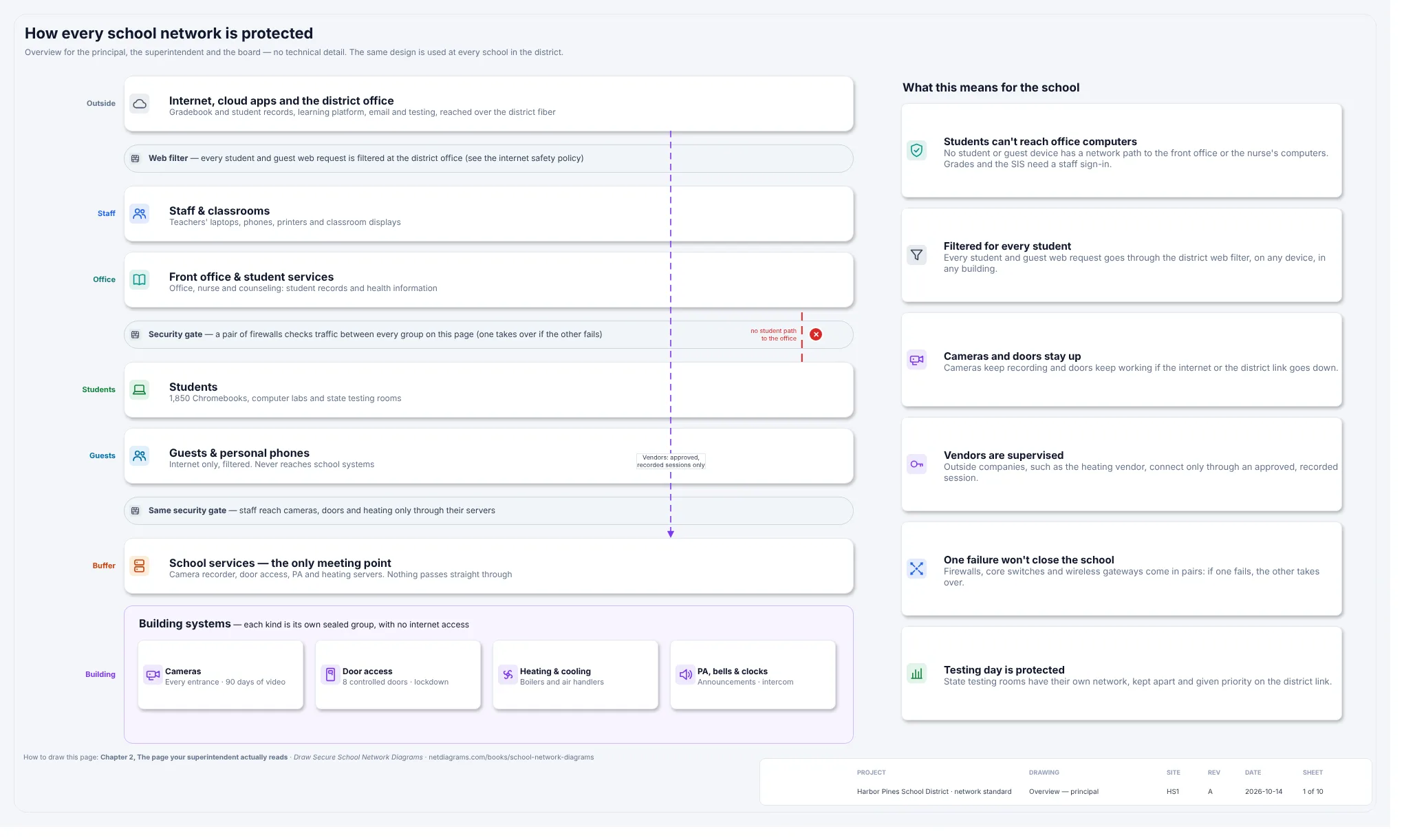Viewport: 1404px width, 840px height.
Task: Click the crossed arrows icon by One failure won't close
Action: coord(917,569)
